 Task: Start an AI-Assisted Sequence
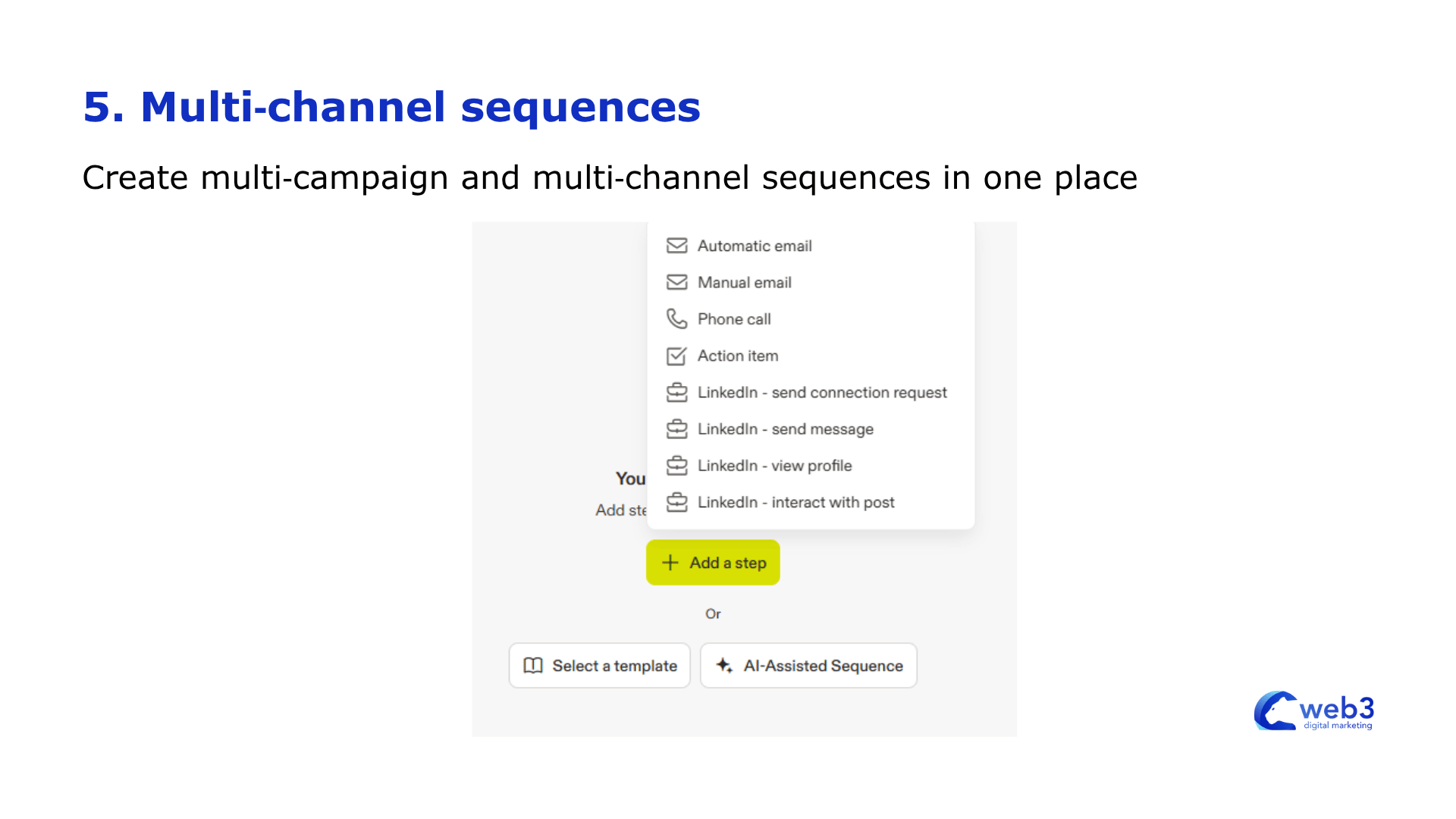pyautogui.click(x=808, y=666)
